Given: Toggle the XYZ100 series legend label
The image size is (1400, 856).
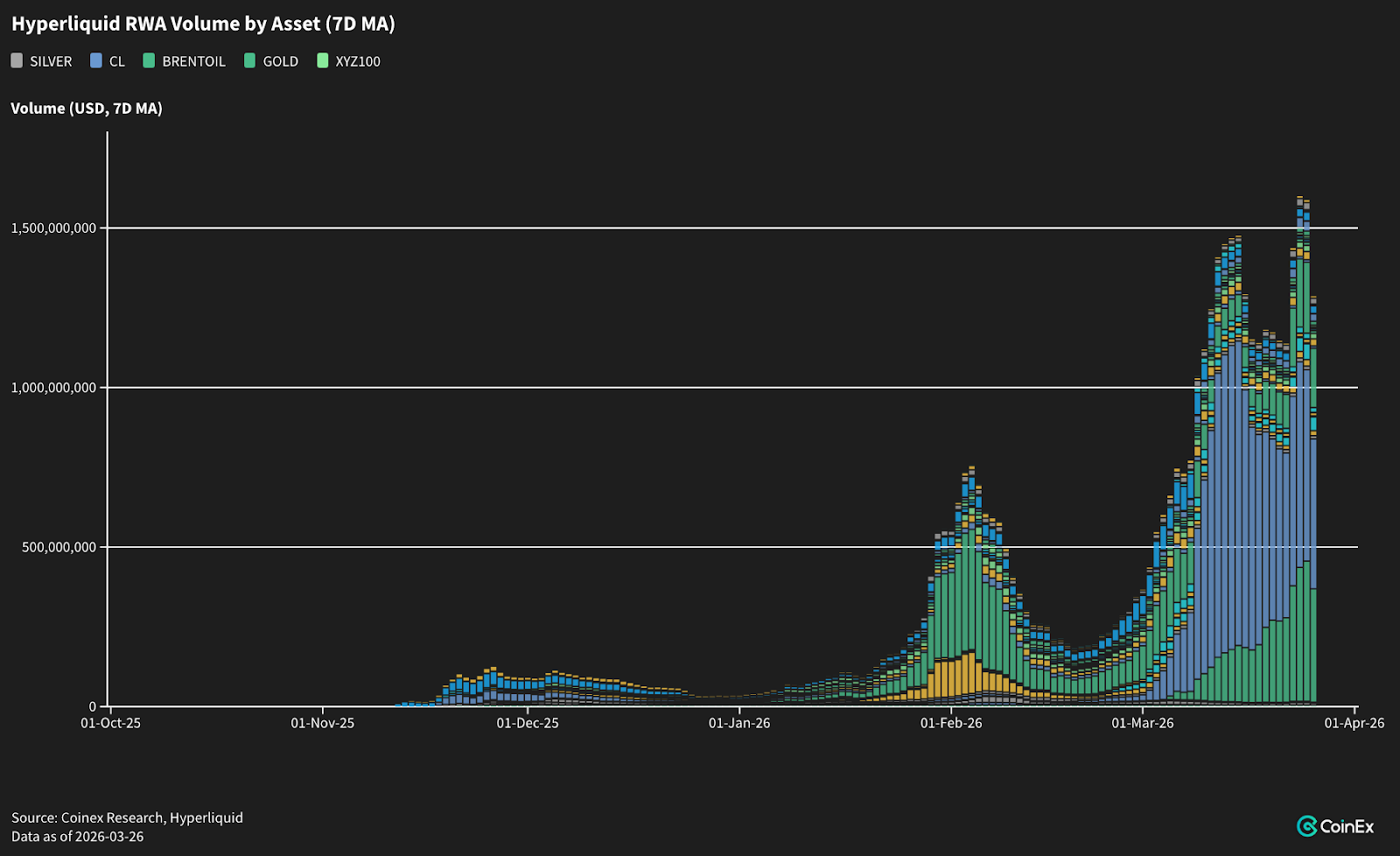Looking at the screenshot, I should (x=358, y=61).
